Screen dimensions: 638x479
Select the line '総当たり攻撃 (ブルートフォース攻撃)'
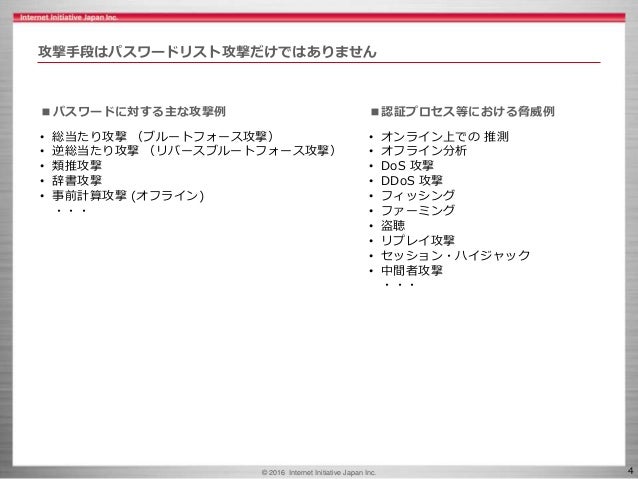coord(162,136)
